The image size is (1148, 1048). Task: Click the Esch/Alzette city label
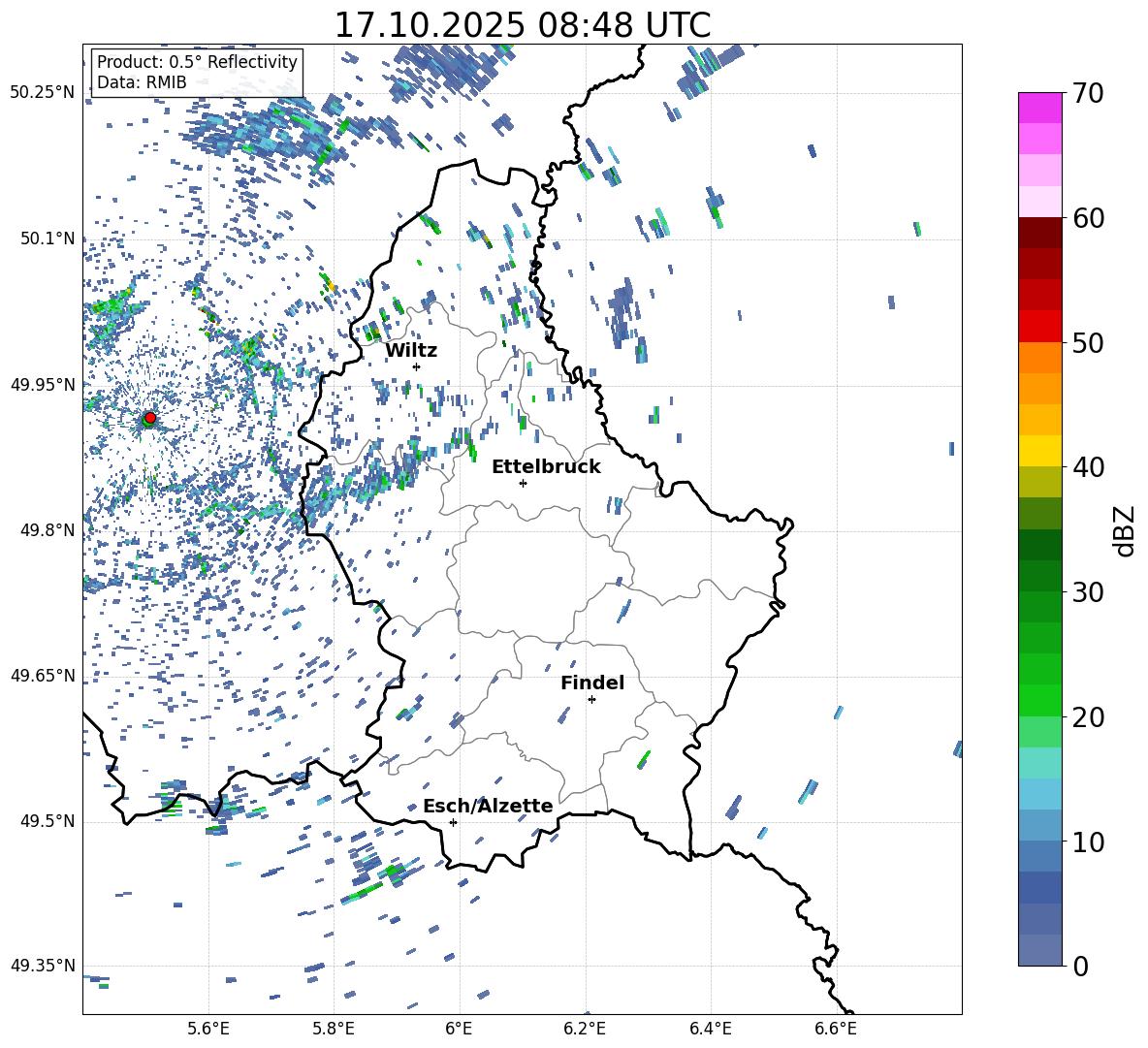click(488, 806)
